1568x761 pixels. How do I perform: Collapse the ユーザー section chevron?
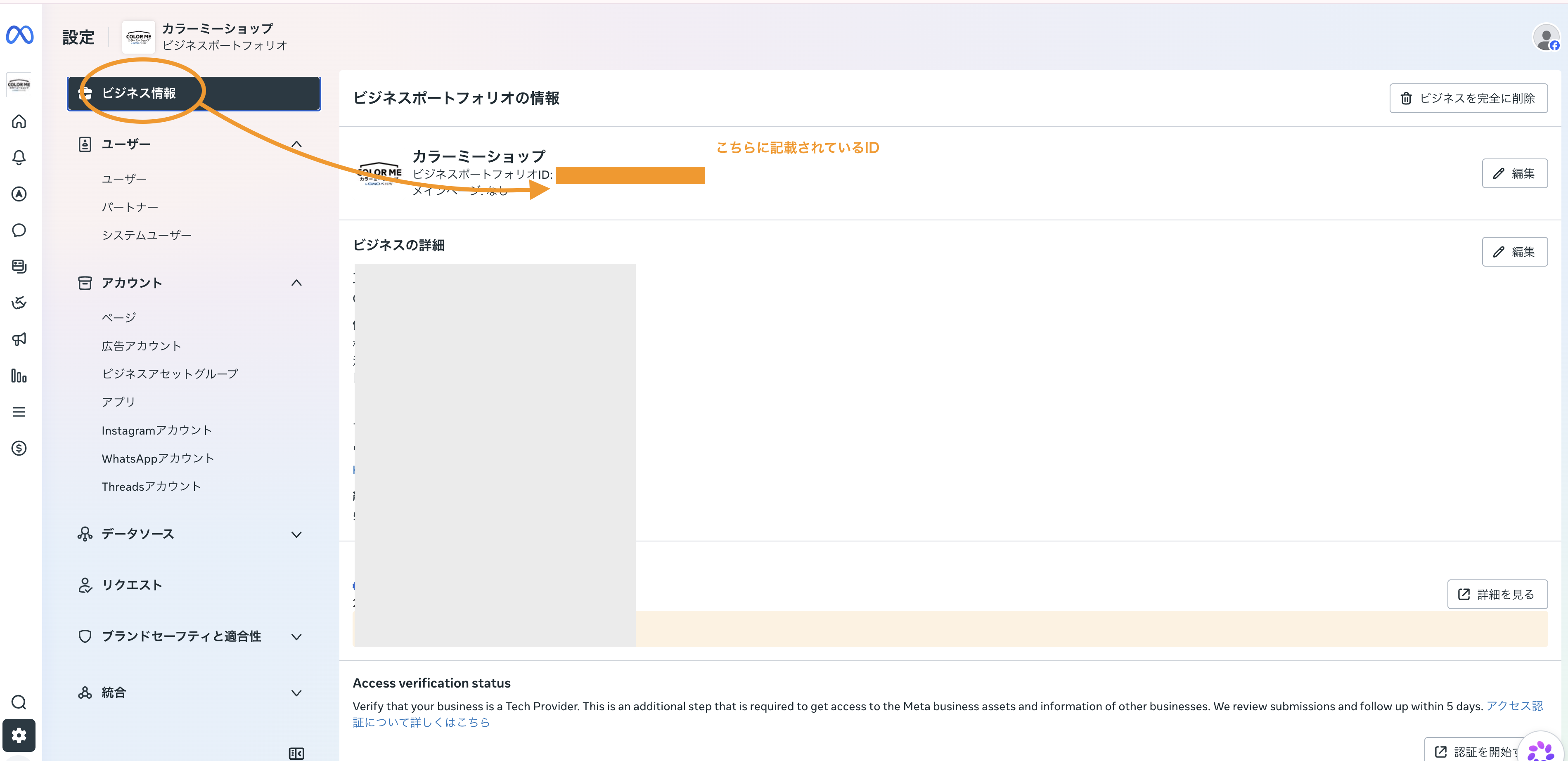[x=296, y=144]
